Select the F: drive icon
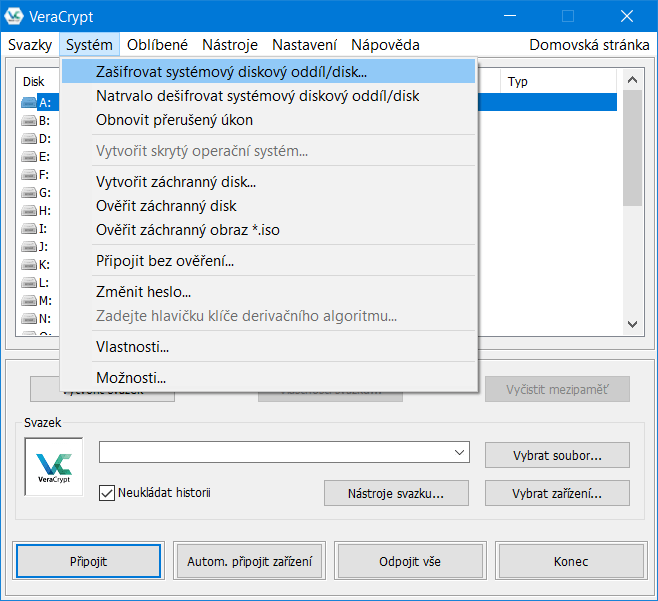 coord(29,175)
